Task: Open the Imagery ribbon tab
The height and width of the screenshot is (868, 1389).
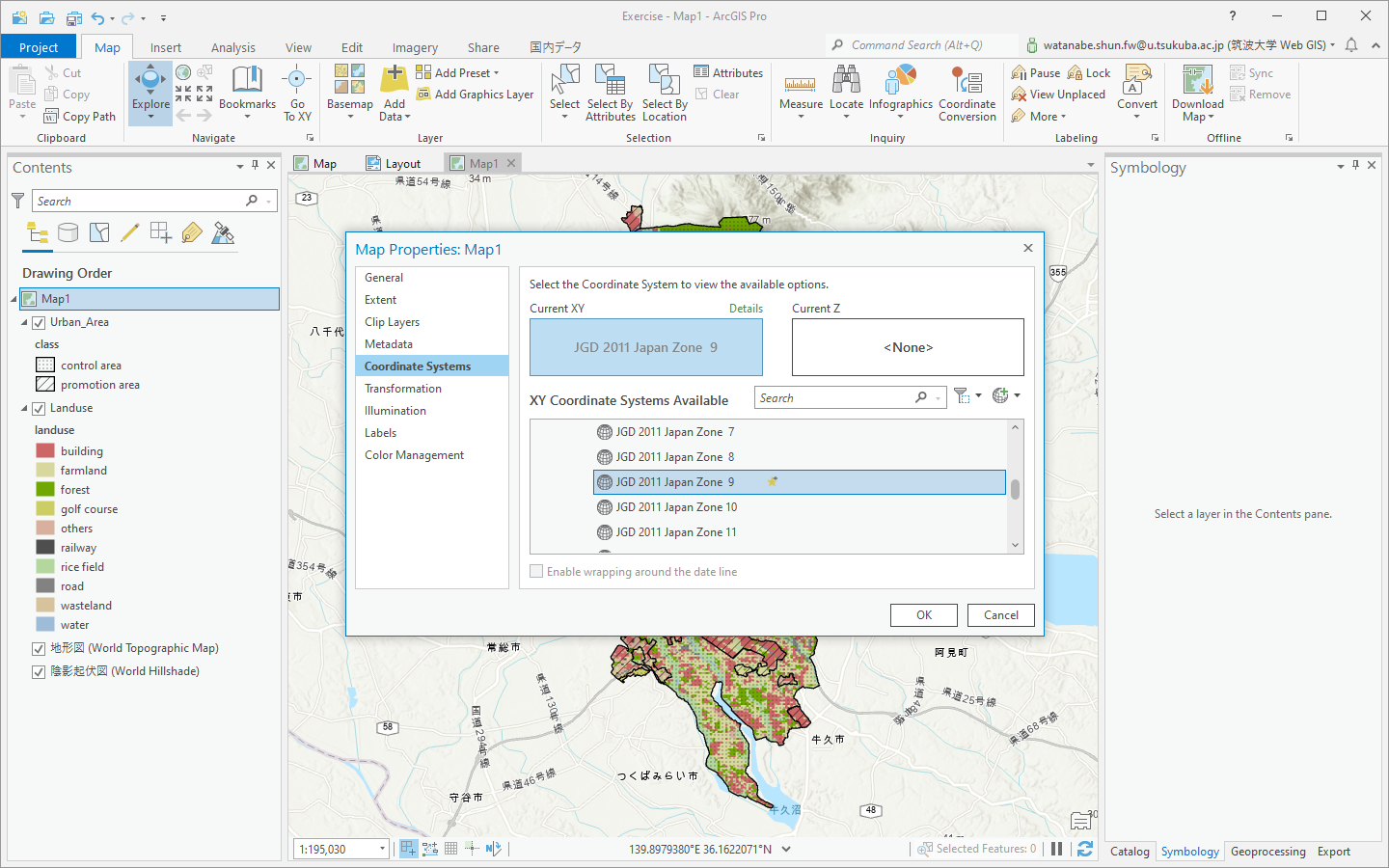Action: (415, 47)
